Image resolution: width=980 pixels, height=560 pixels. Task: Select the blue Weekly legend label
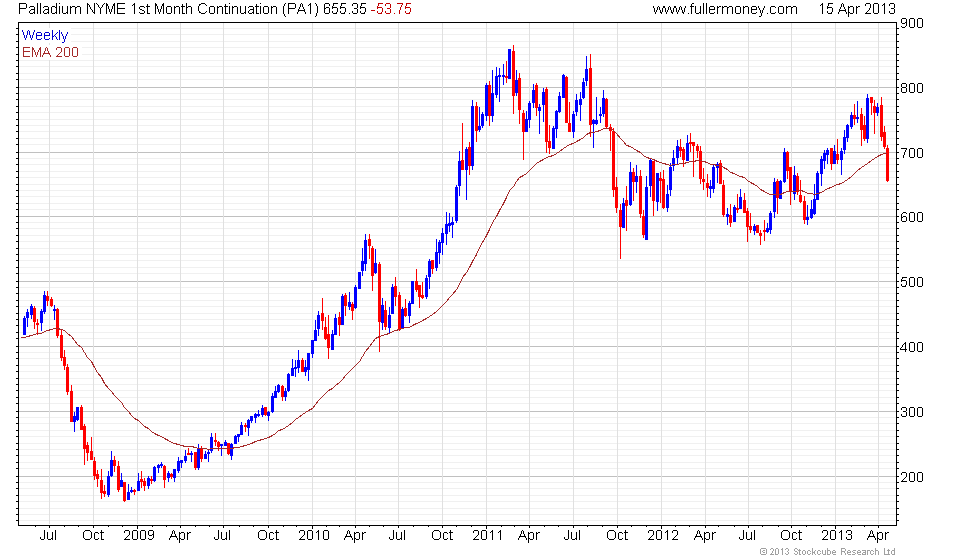click(x=44, y=36)
